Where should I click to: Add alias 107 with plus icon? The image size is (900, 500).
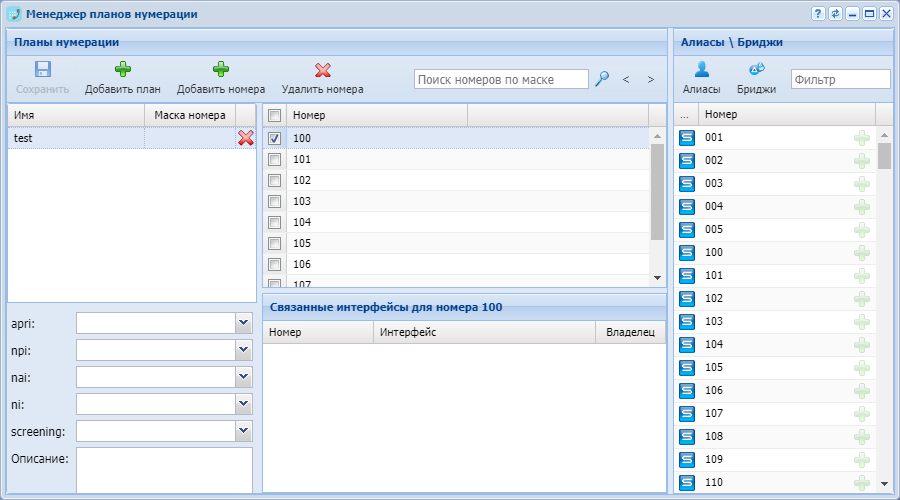coord(862,413)
